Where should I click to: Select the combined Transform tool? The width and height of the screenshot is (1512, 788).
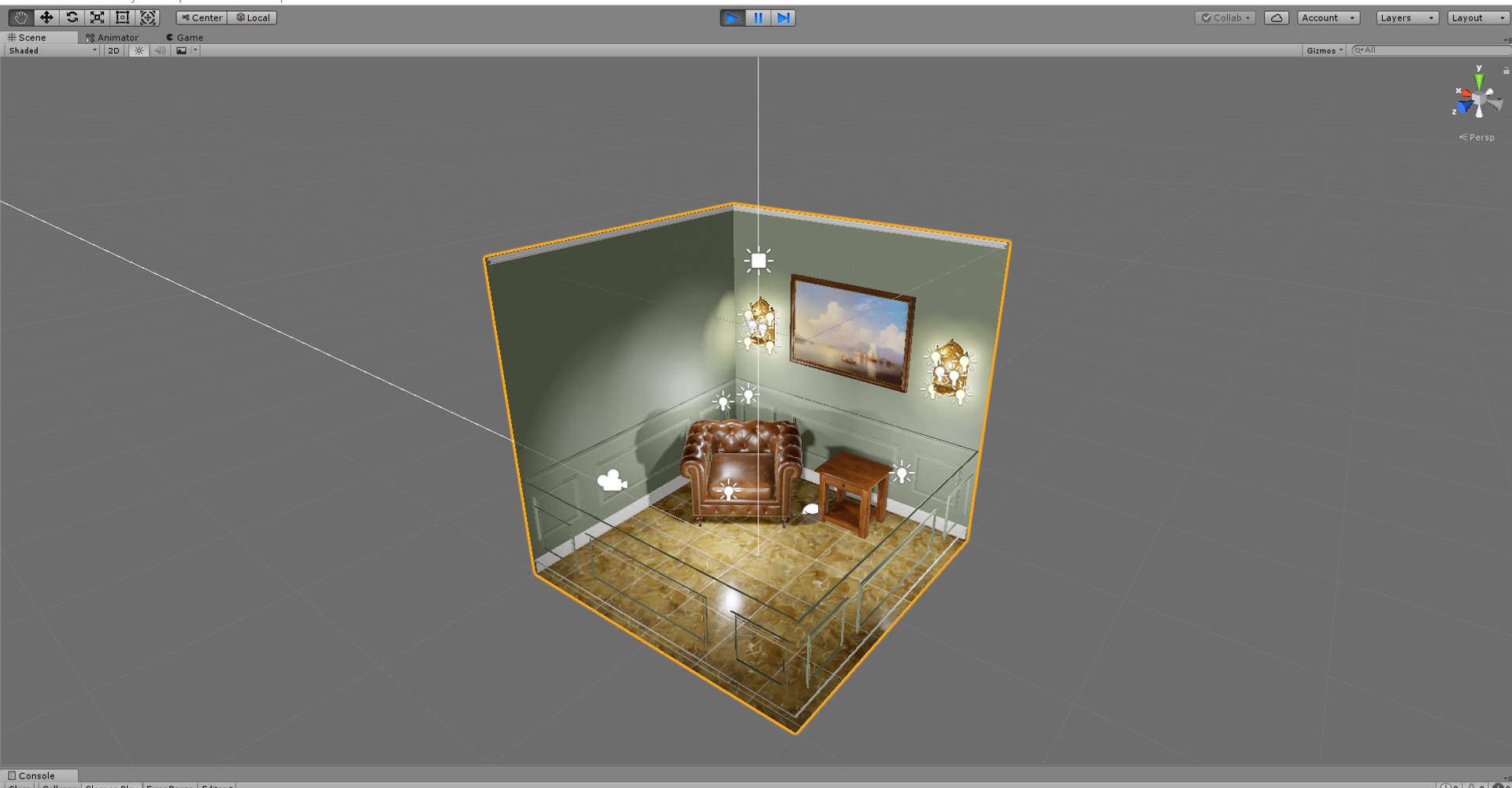[x=147, y=17]
